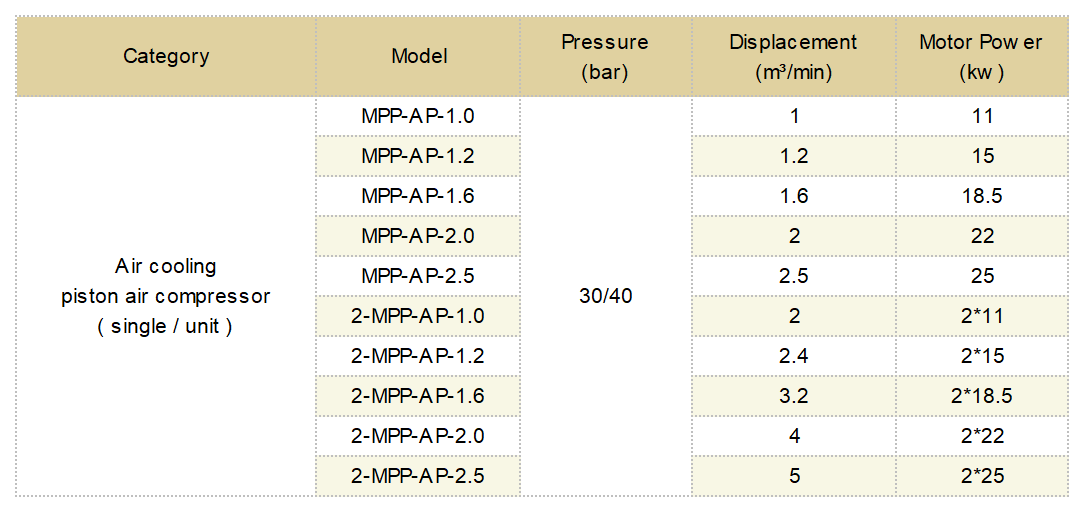Image resolution: width=1084 pixels, height=512 pixels.
Task: Click the Motor Power (kw) header
Action: click(x=982, y=56)
